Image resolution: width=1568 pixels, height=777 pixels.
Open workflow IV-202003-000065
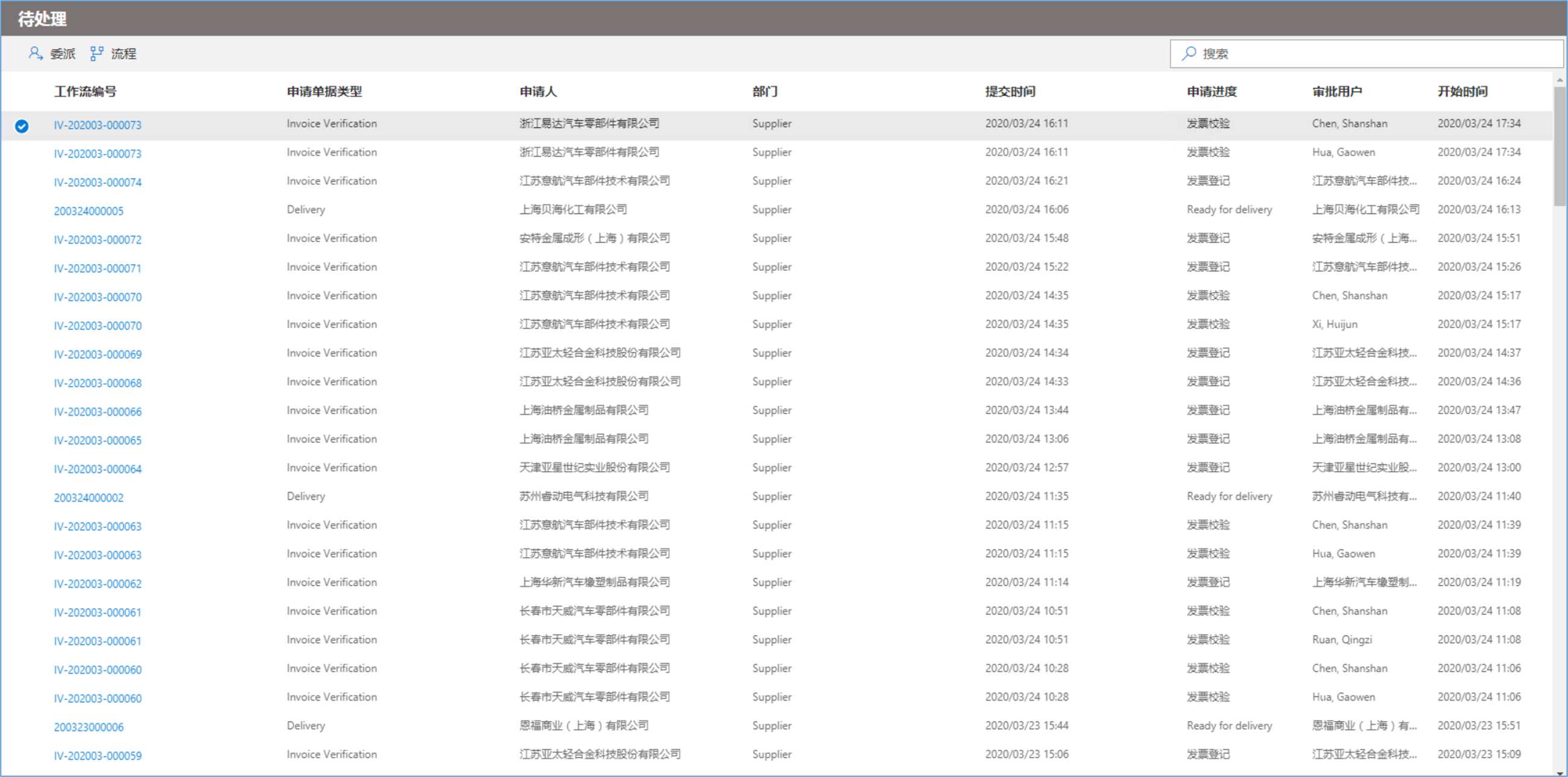tap(97, 440)
